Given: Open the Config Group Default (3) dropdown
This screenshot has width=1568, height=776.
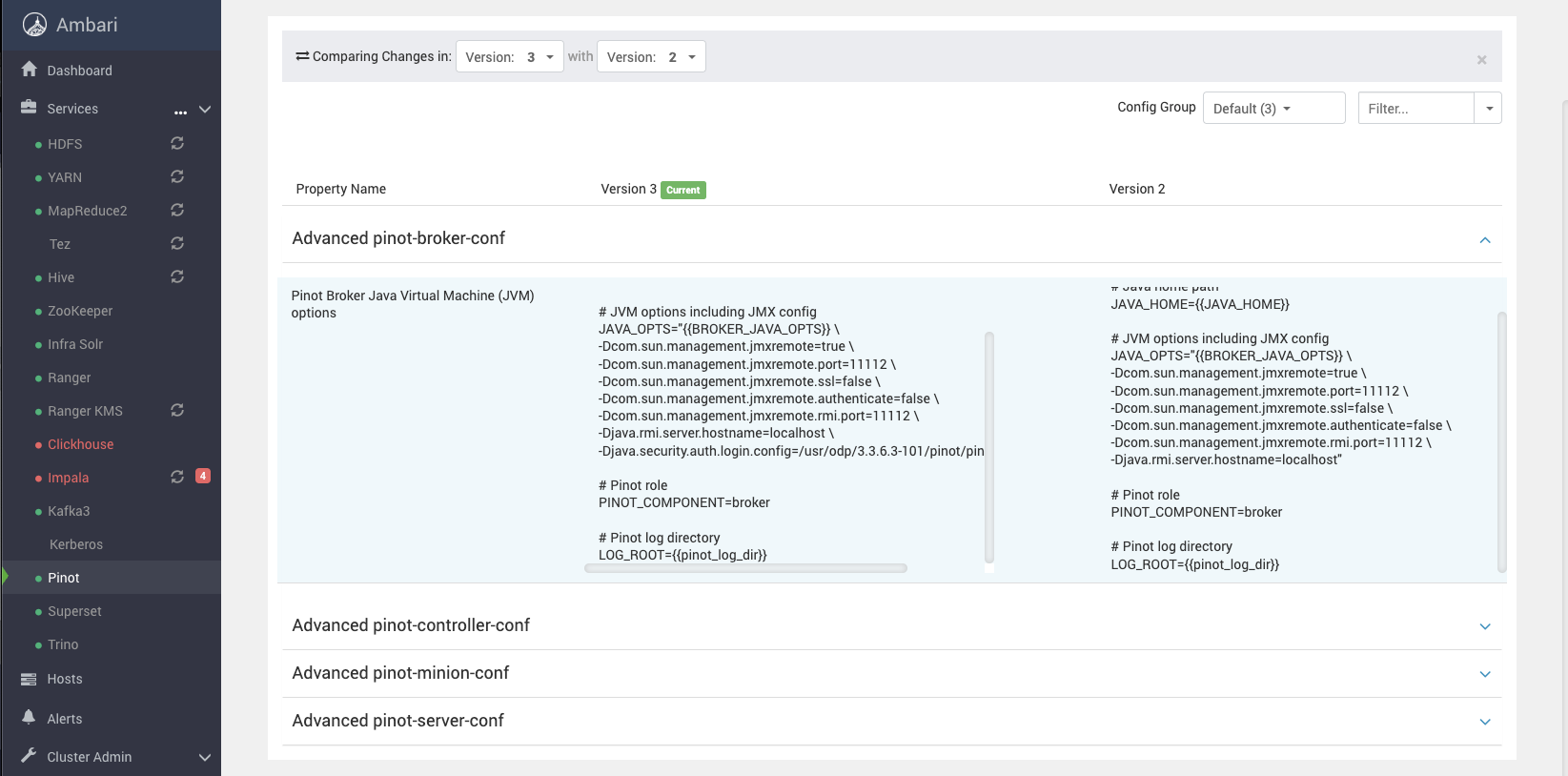Looking at the screenshot, I should [x=1273, y=108].
